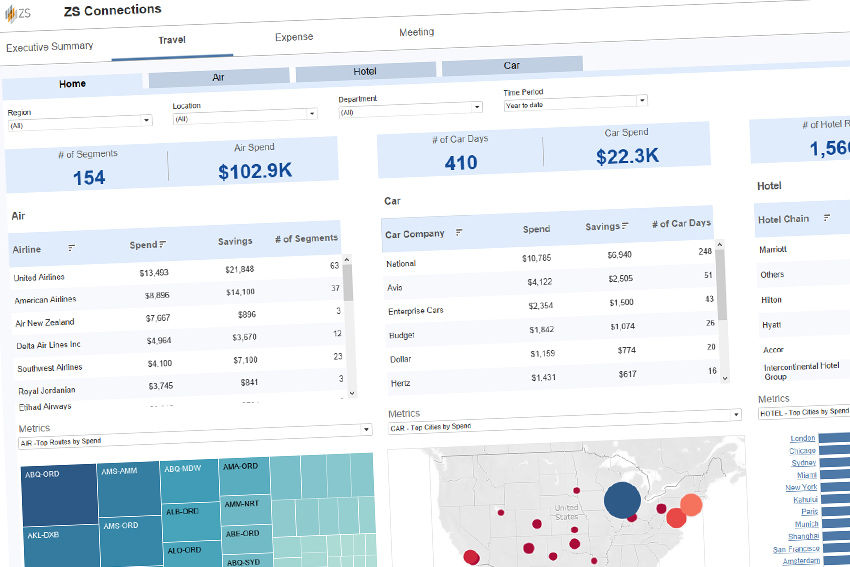Select National car company row

click(549, 257)
